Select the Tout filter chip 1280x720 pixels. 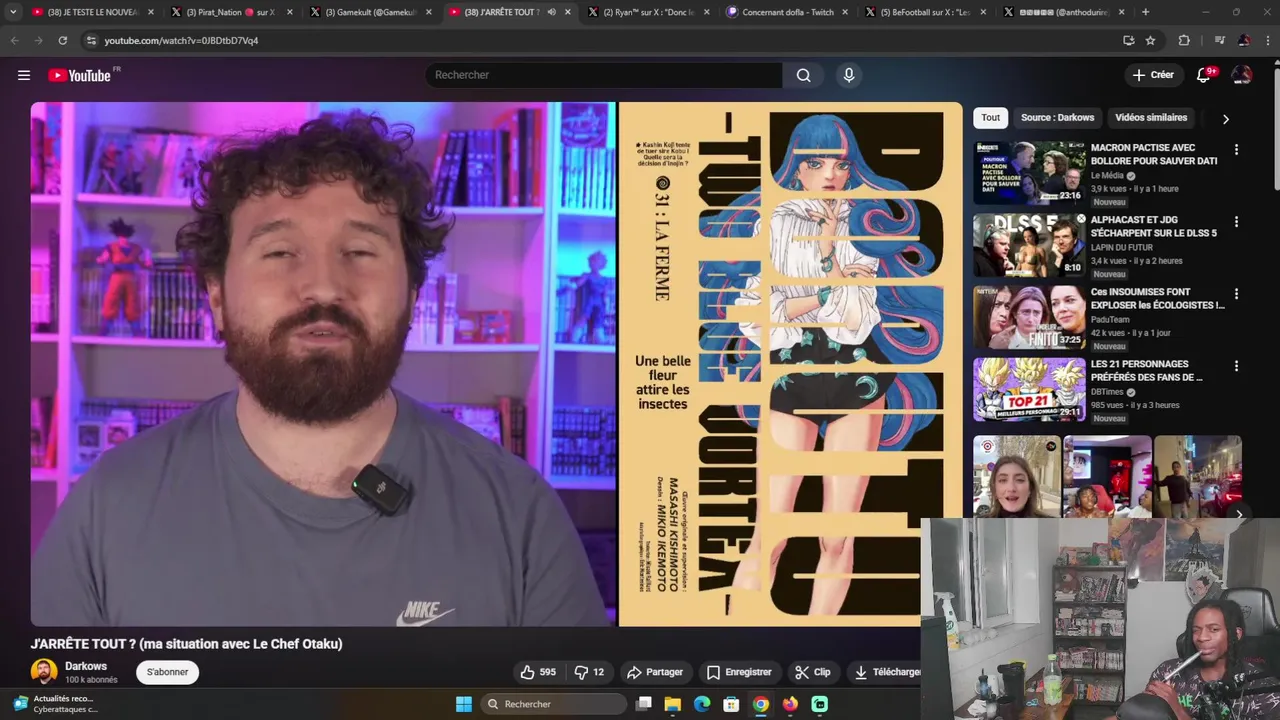(991, 118)
